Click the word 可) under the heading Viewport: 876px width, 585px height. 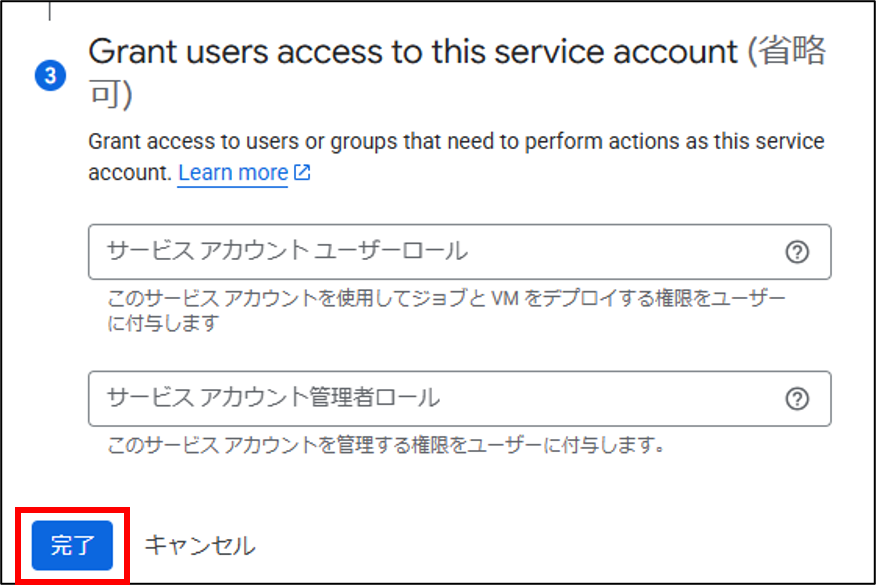point(111,93)
